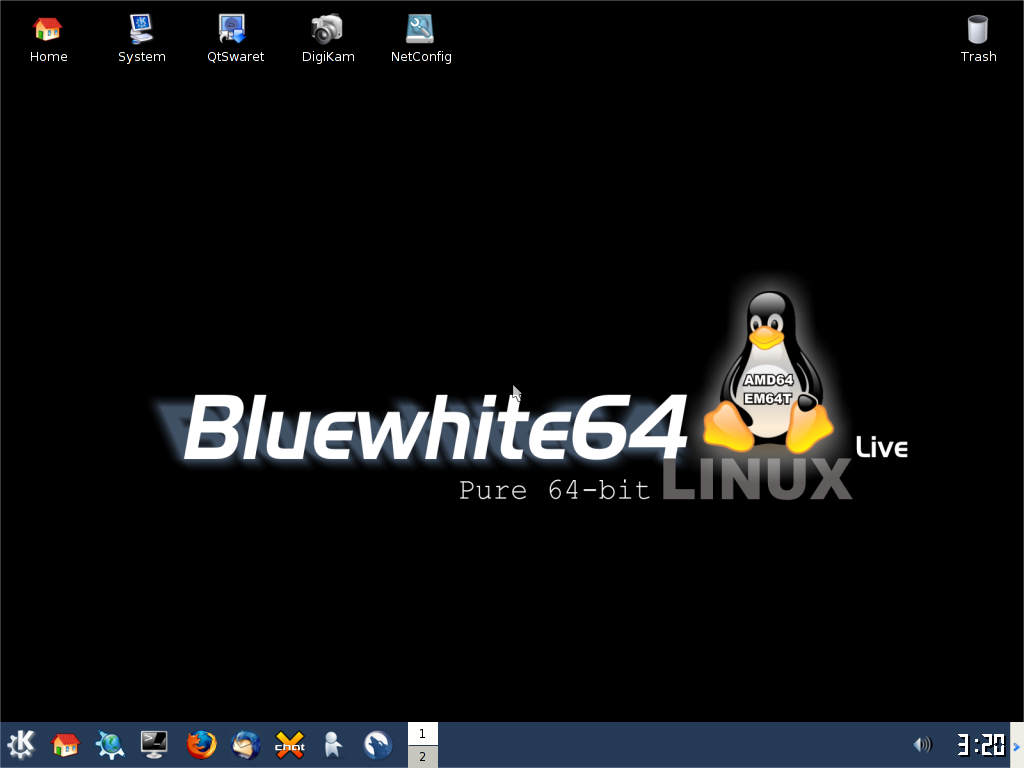Open the Home desktop icon
Screen dimensions: 1024x768
(48, 39)
